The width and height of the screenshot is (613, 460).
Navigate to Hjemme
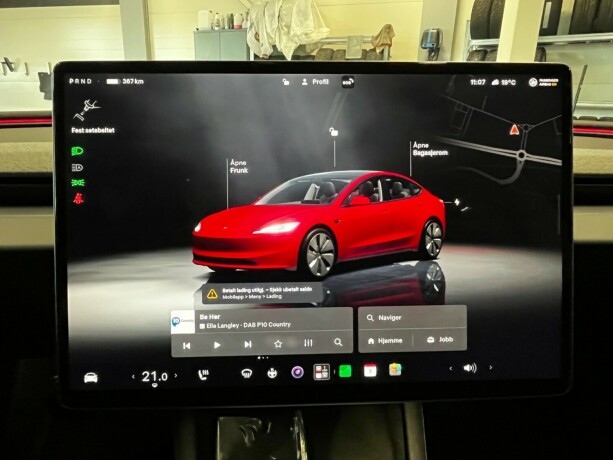click(385, 341)
